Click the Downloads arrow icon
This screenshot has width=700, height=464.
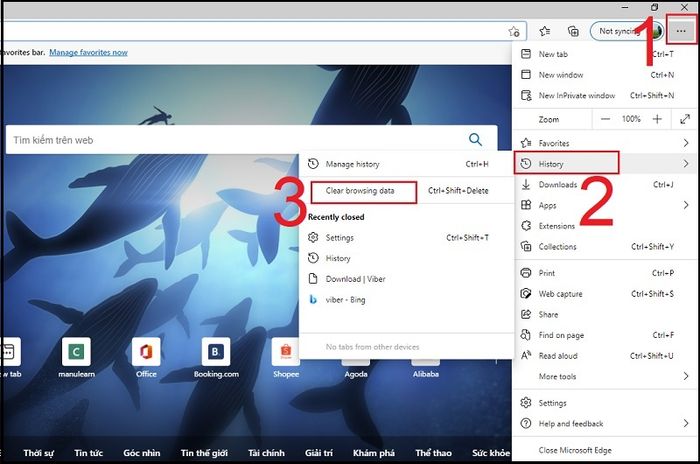click(x=526, y=184)
